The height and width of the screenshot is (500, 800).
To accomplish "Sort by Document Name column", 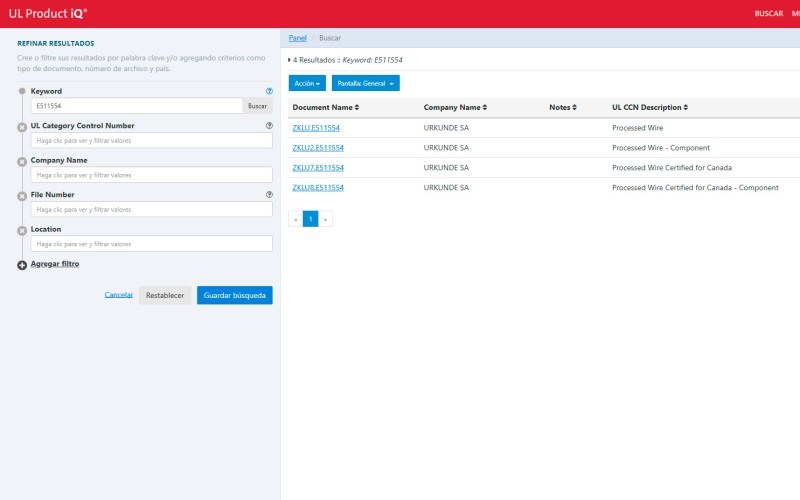I will 326,107.
